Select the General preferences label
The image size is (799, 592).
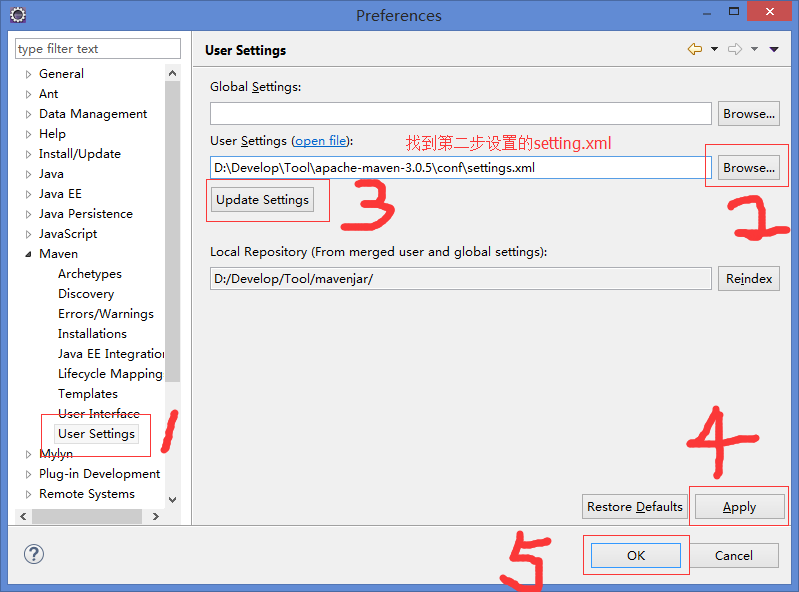click(x=61, y=74)
